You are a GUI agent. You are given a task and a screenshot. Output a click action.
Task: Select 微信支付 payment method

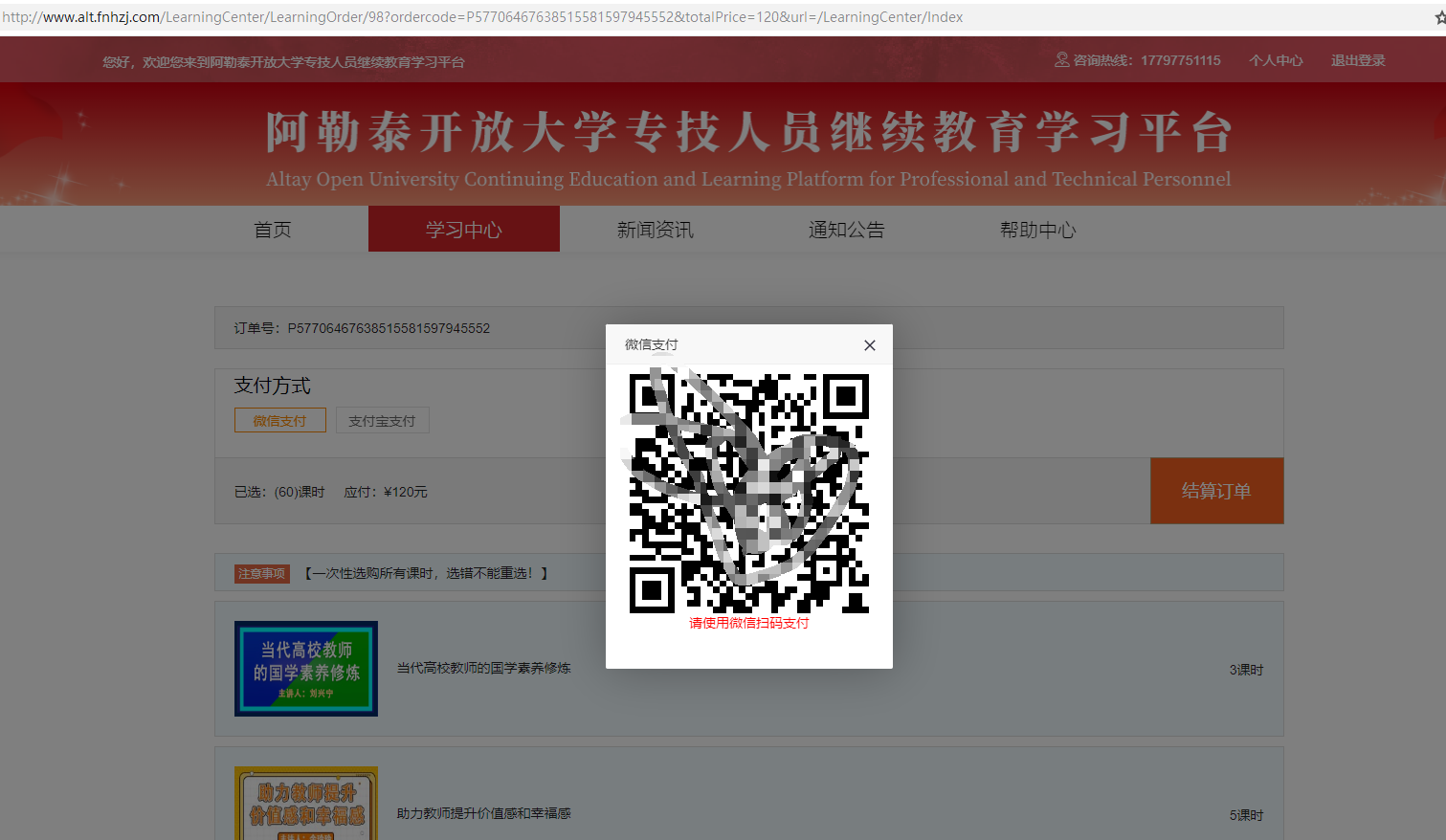point(280,420)
